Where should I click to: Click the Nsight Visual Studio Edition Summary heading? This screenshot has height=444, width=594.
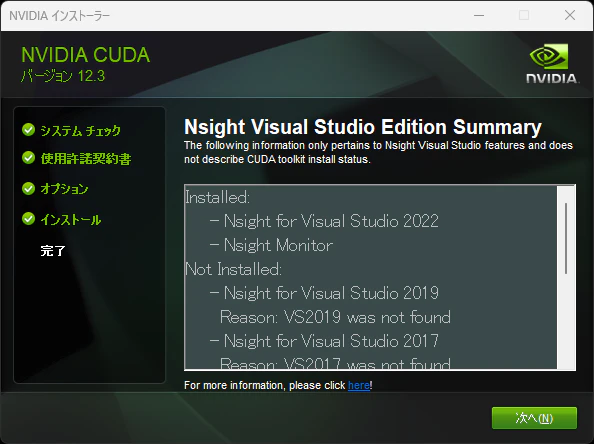tap(363, 127)
